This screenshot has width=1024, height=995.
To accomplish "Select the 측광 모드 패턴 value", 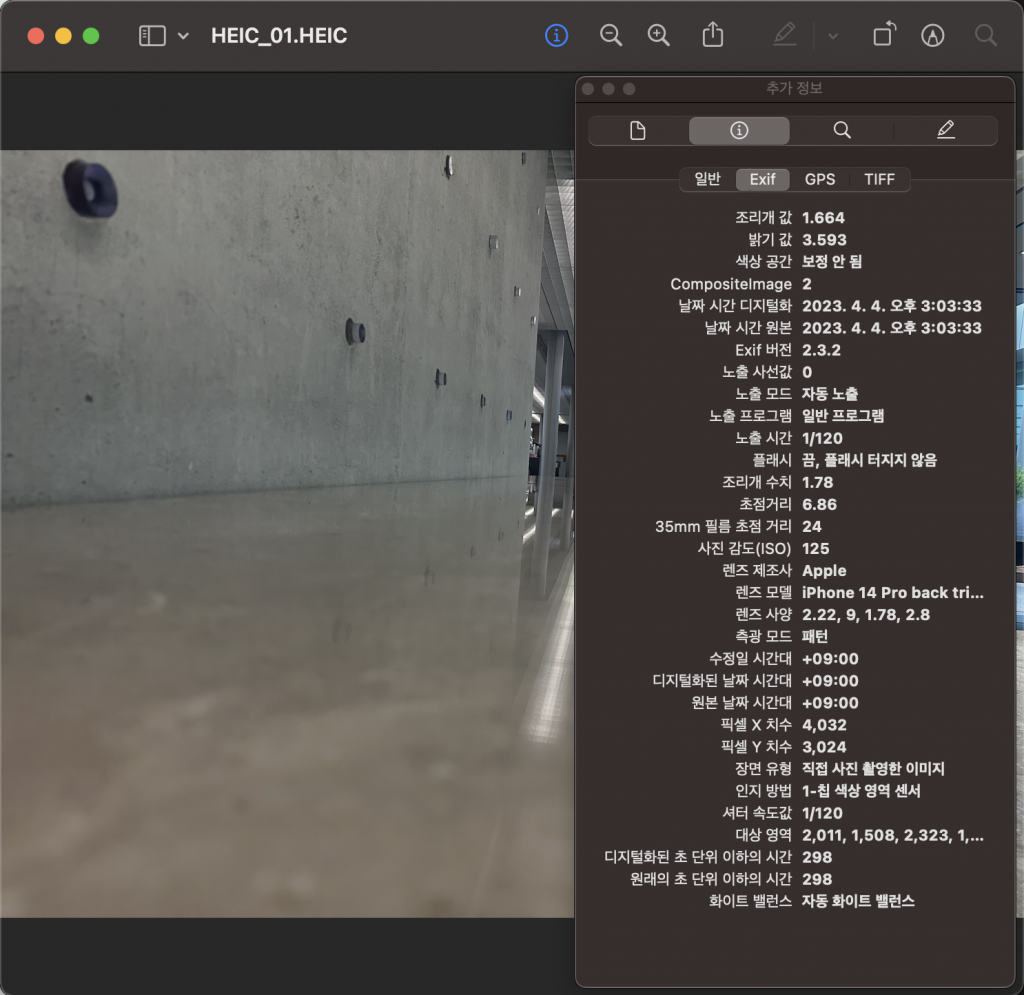I will tap(814, 637).
